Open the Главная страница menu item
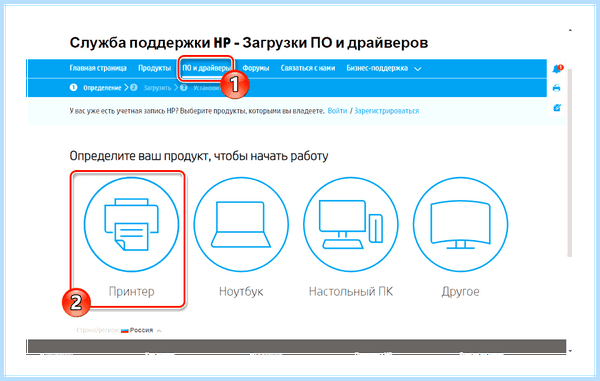 [x=98, y=68]
